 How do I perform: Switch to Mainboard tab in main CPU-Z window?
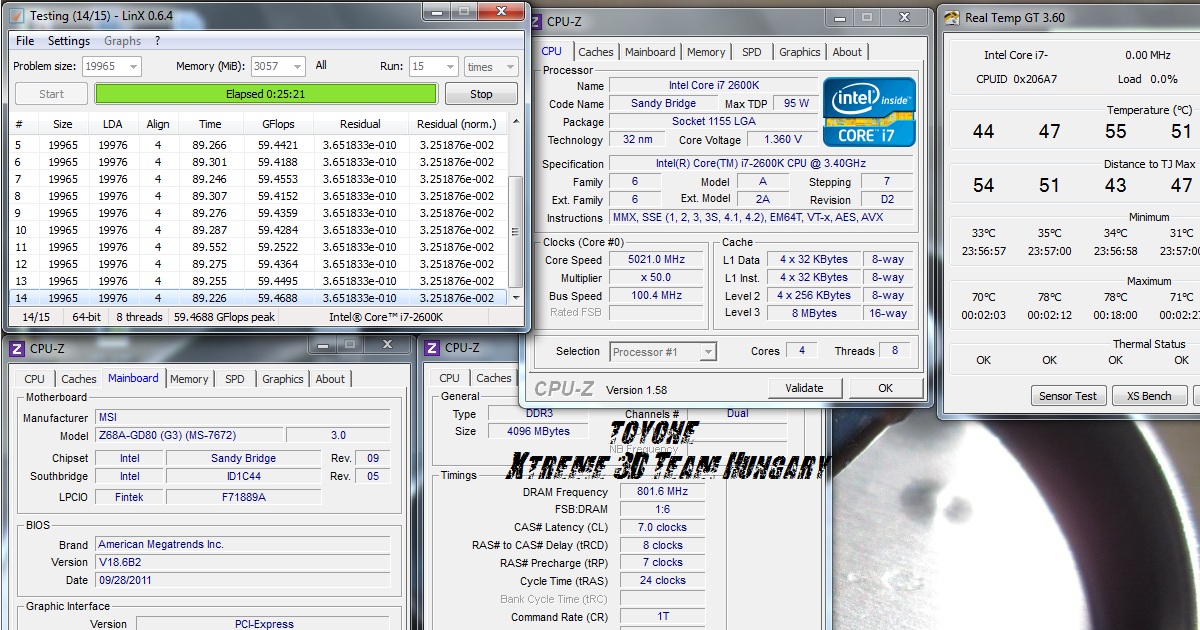650,52
